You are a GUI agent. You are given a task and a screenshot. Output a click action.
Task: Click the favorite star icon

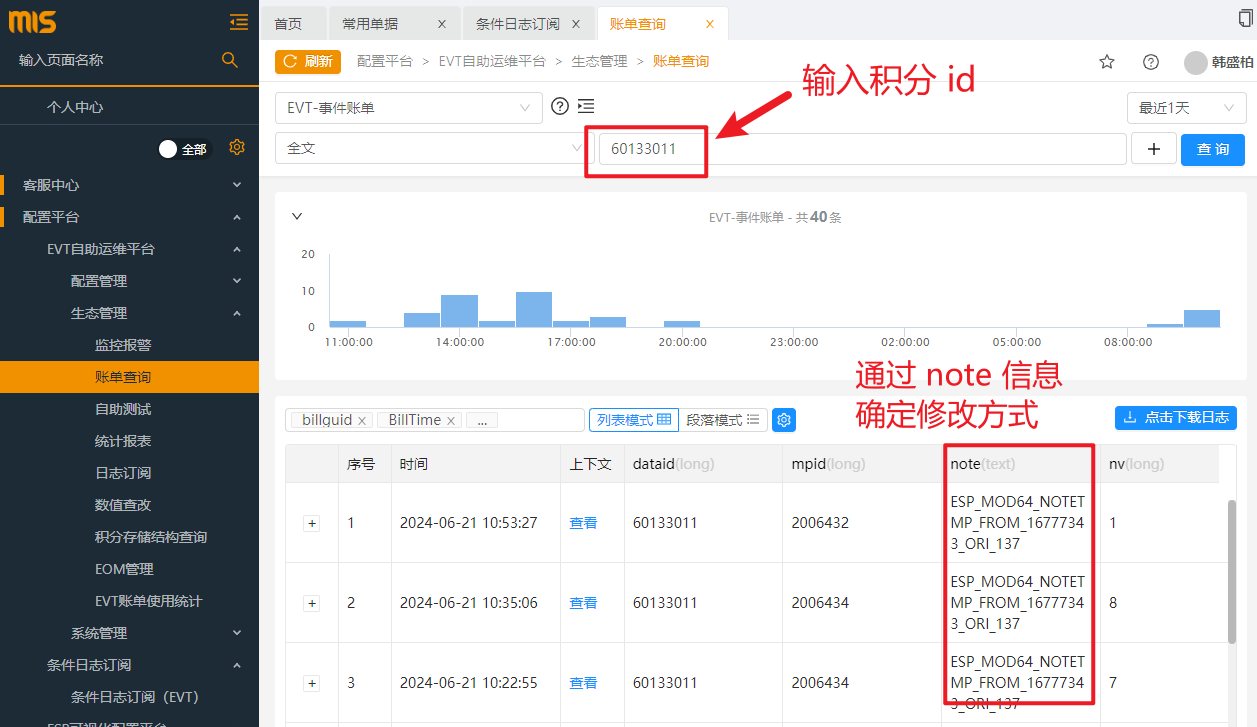click(1107, 62)
